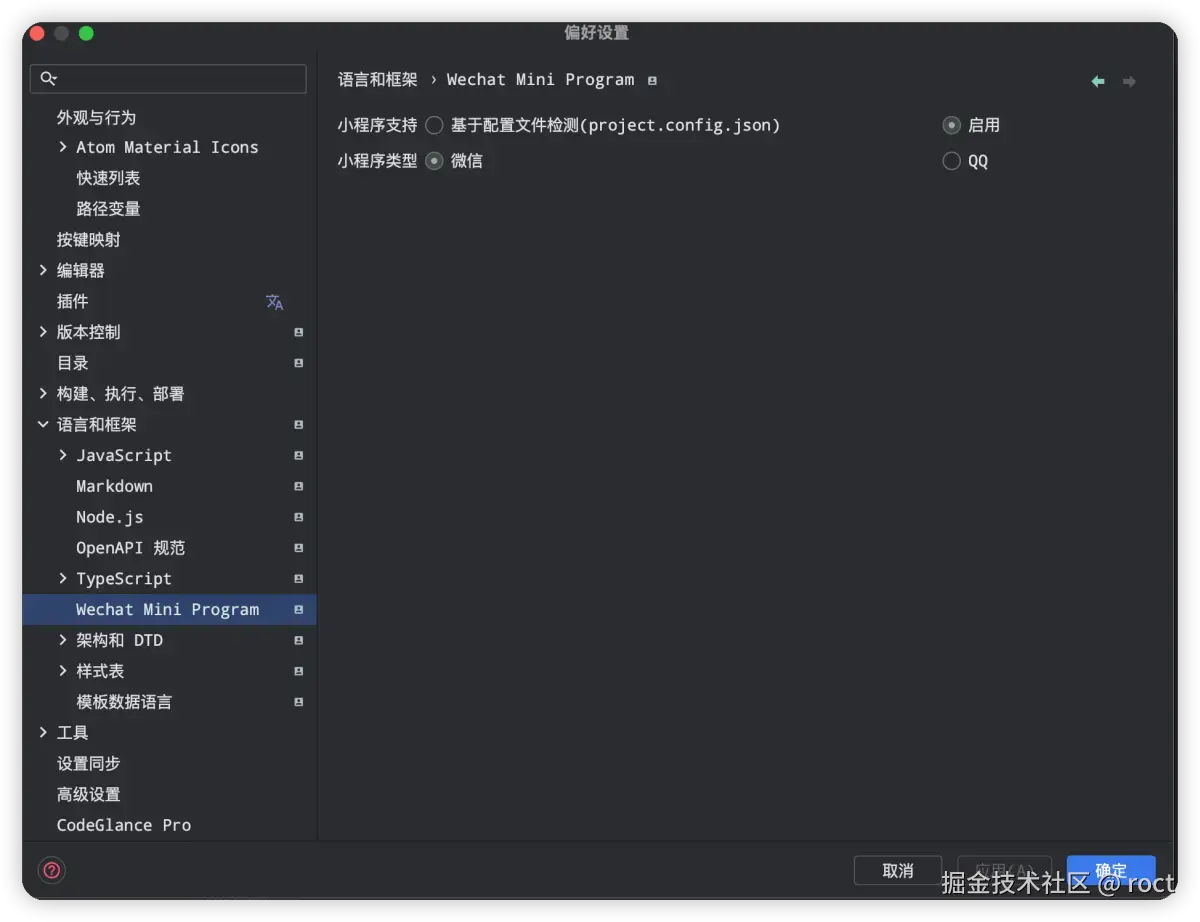Select 模板数据语言 tree item
This screenshot has height=922, width=1200.
(x=124, y=703)
